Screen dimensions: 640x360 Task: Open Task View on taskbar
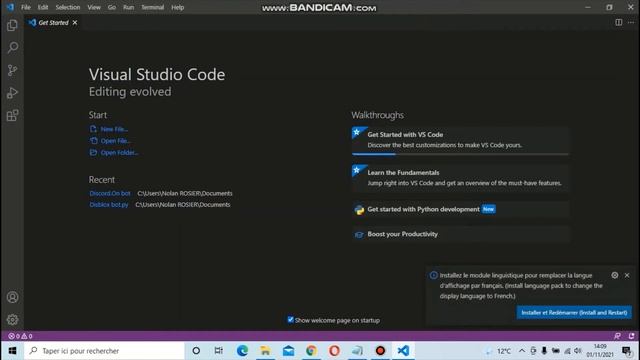point(219,351)
